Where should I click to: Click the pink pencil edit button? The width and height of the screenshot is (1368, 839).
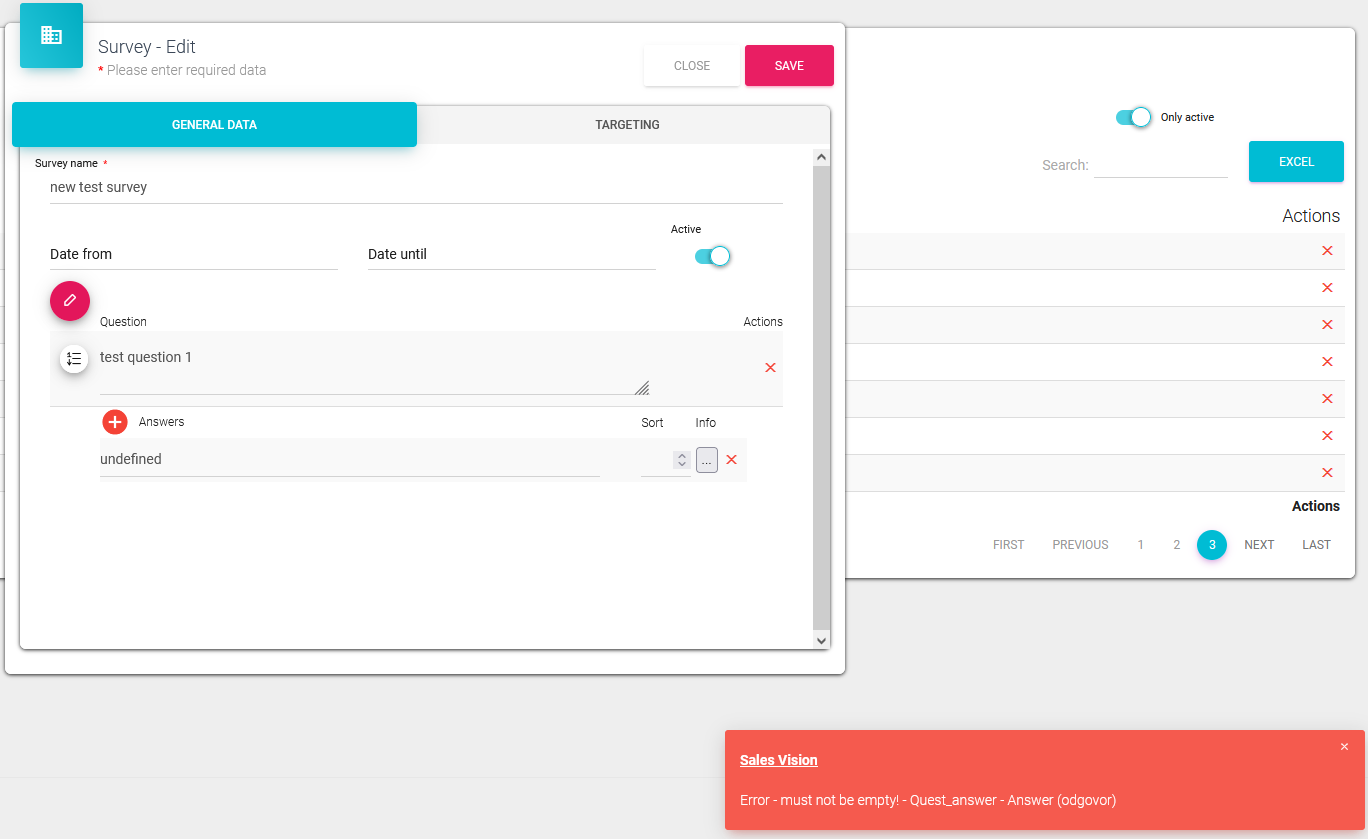pos(70,300)
